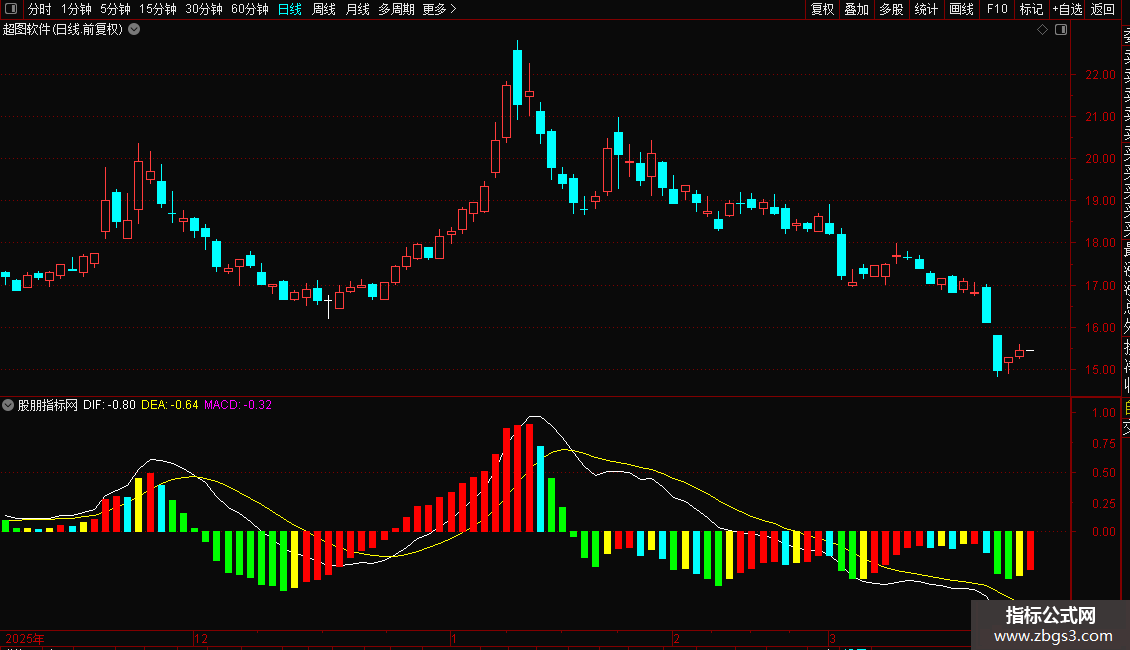Click the MACD: -0.32 value label
Screen dimensions: 1130x650
click(x=238, y=405)
